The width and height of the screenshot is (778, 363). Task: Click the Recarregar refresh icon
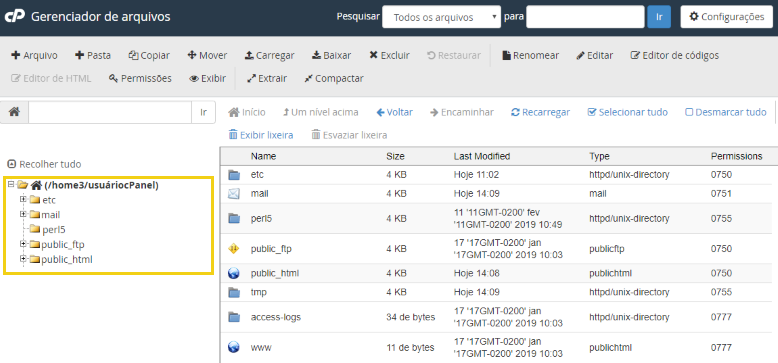click(515, 113)
